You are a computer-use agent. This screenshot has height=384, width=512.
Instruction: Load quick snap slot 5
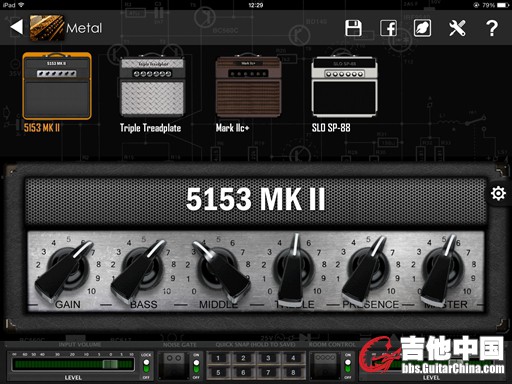point(218,372)
